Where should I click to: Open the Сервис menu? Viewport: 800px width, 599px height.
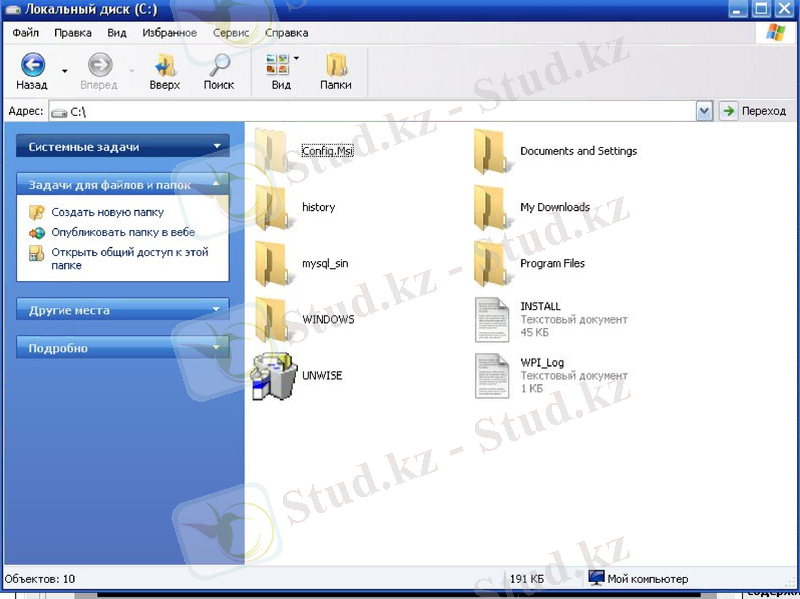point(232,33)
